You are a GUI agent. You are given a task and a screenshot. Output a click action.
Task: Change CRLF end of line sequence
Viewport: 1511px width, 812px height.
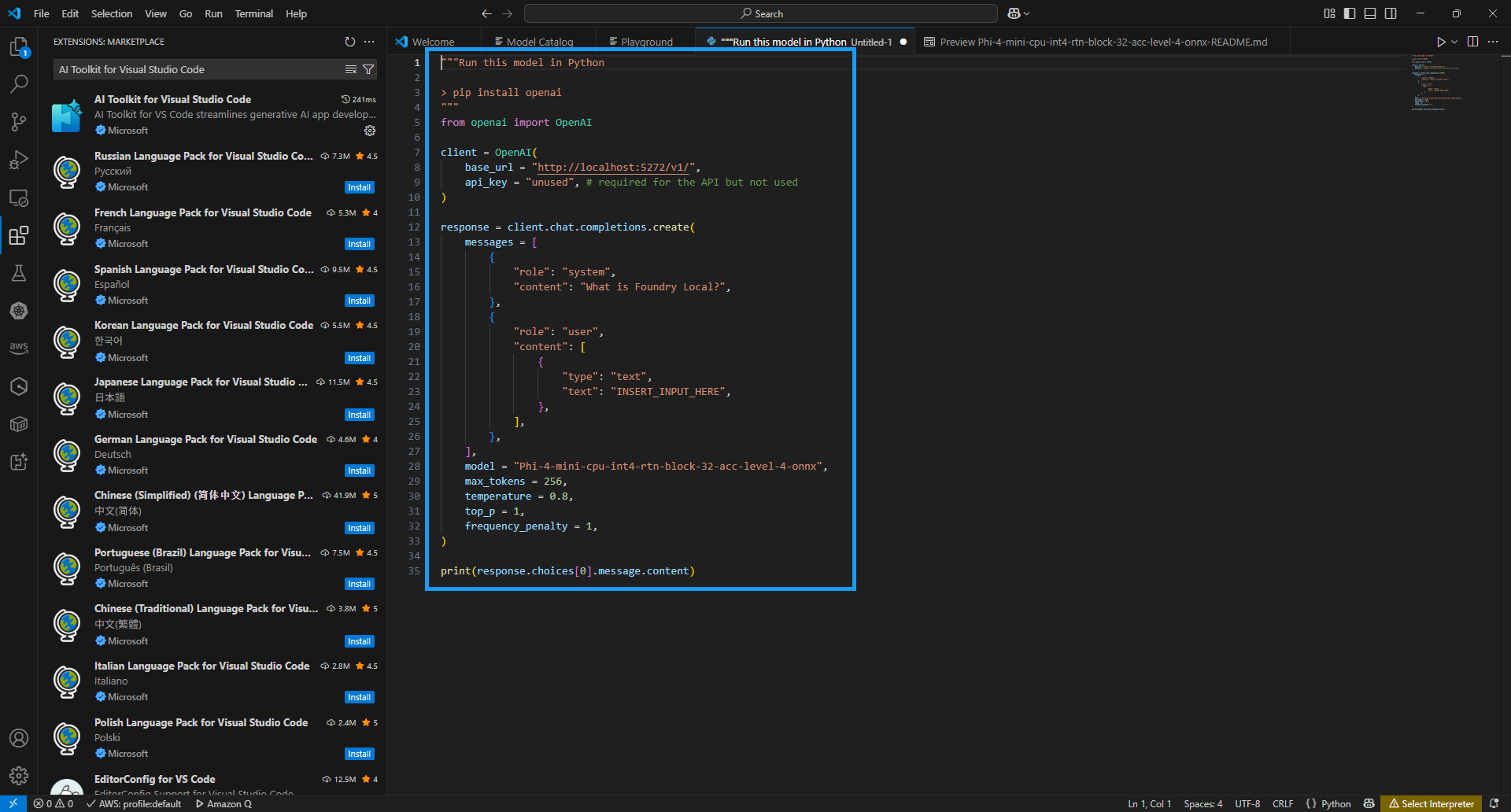pyautogui.click(x=1283, y=803)
